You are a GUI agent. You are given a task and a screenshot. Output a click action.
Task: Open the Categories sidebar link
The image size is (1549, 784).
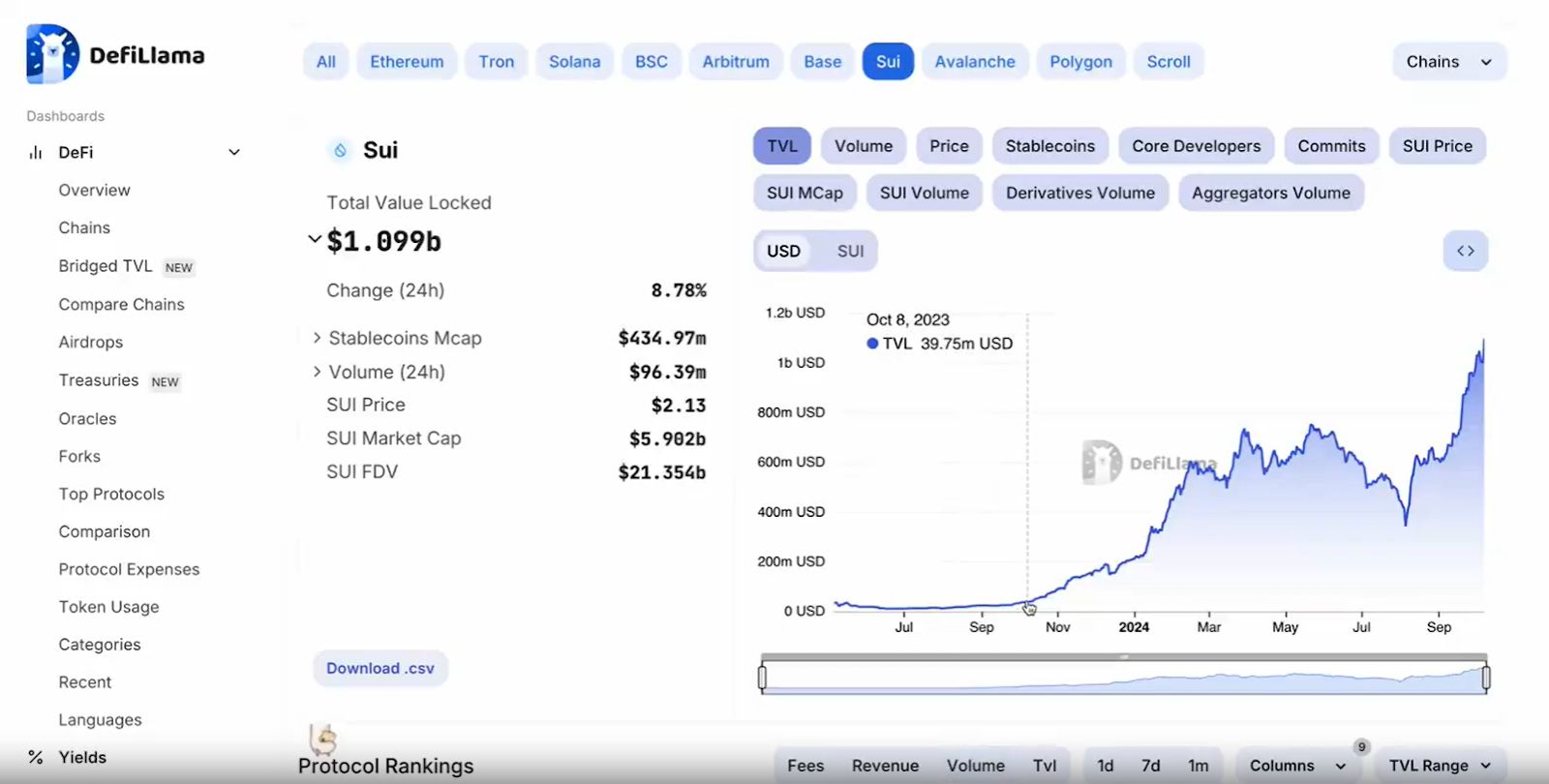tap(100, 646)
